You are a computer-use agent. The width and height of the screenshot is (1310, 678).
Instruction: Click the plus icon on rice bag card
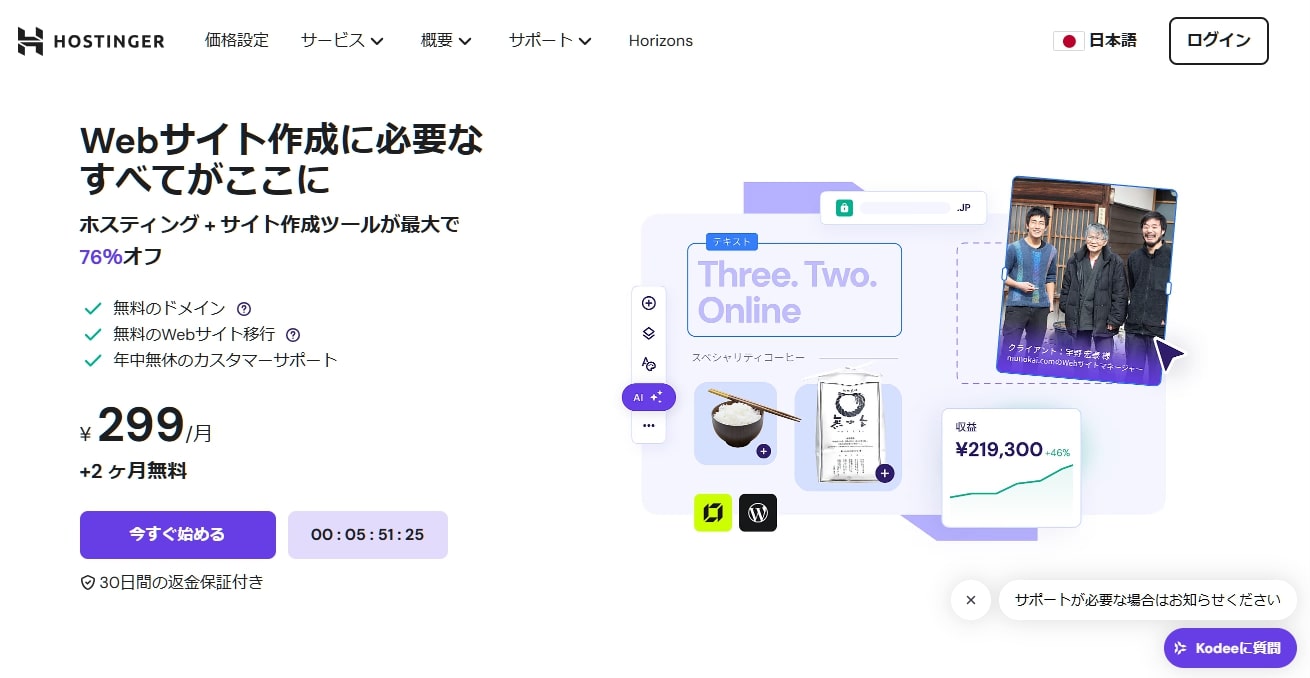click(x=884, y=473)
